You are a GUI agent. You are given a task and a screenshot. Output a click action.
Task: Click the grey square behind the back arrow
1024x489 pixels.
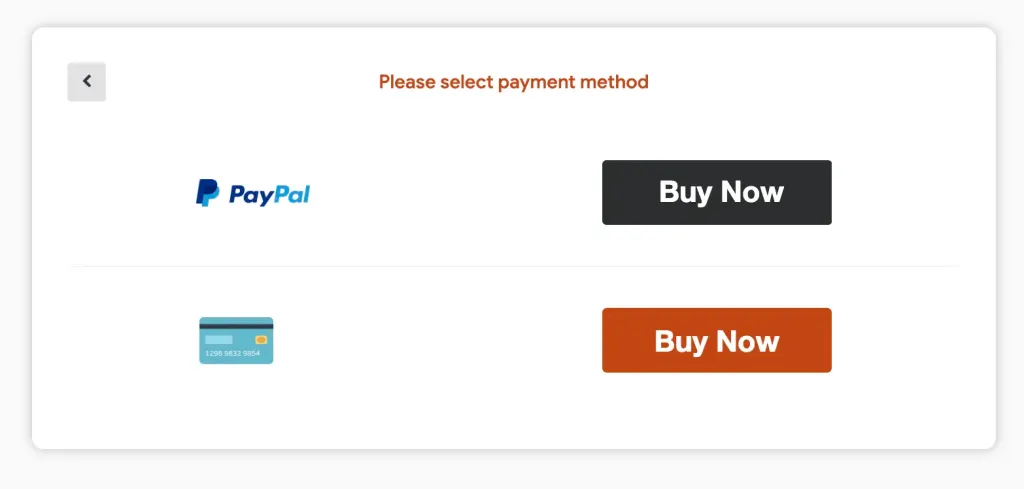(86, 82)
